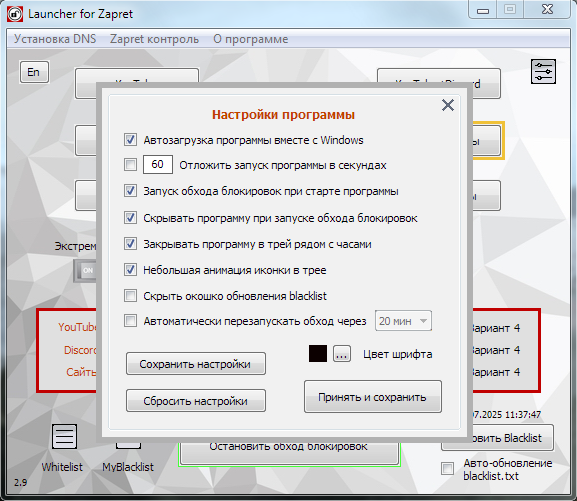The image size is (577, 501).
Task: Expand the 20 мин interval dropdown
Action: pos(403,321)
